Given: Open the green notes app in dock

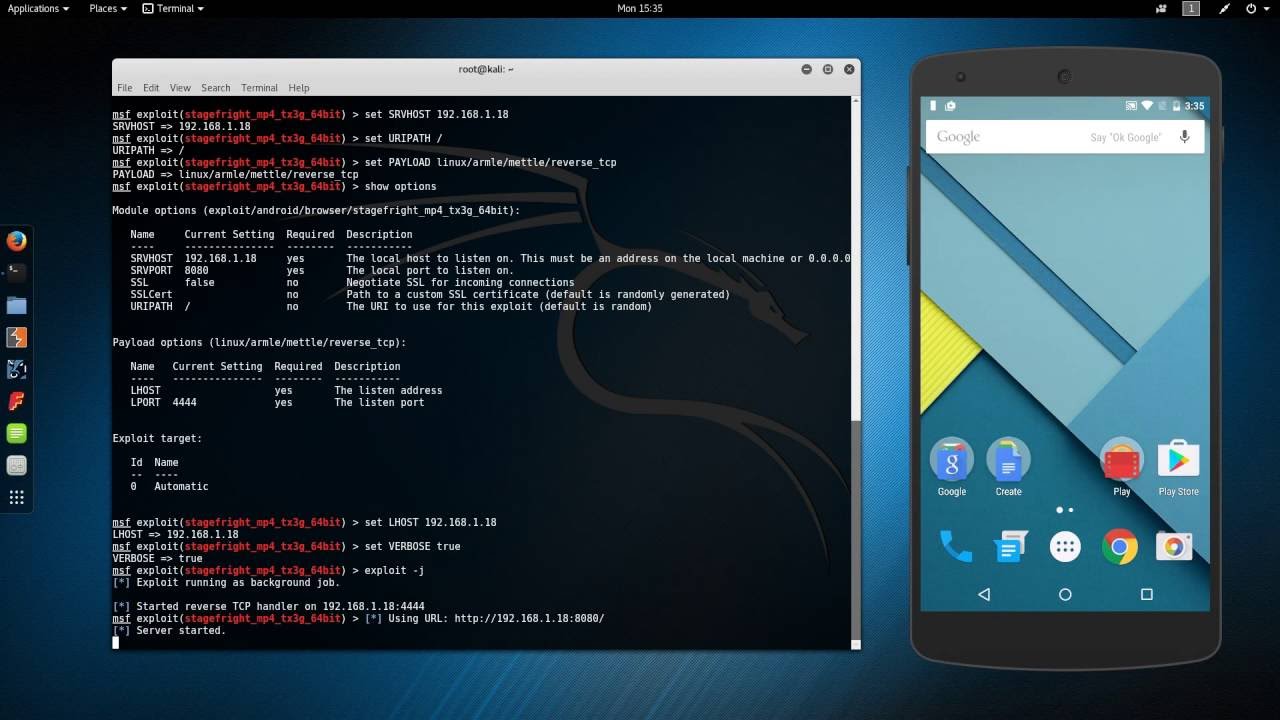Looking at the screenshot, I should [16, 433].
